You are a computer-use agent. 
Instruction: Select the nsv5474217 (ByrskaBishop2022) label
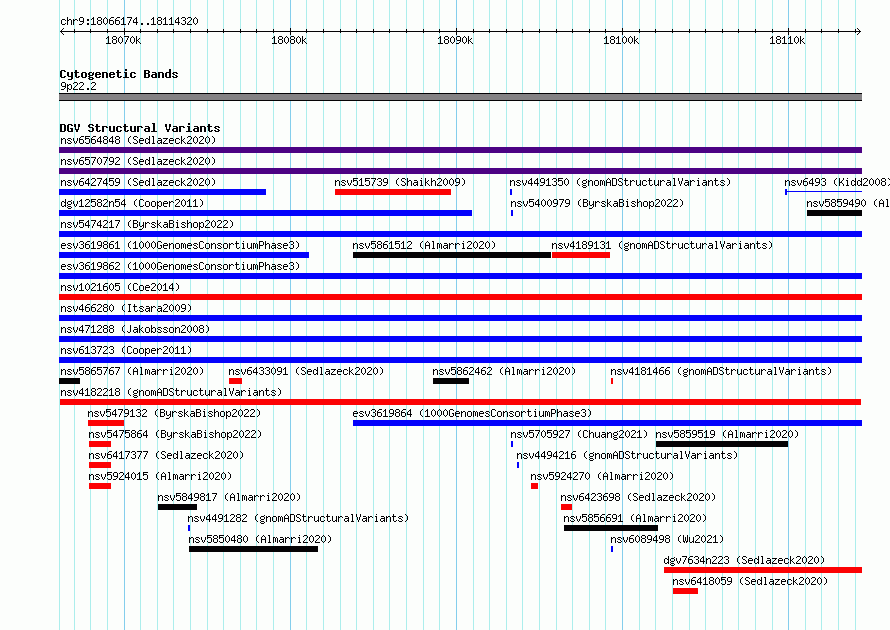point(147,224)
